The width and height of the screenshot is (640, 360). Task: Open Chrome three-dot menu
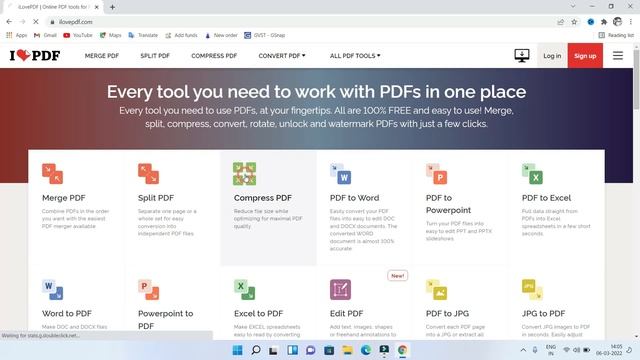631,22
